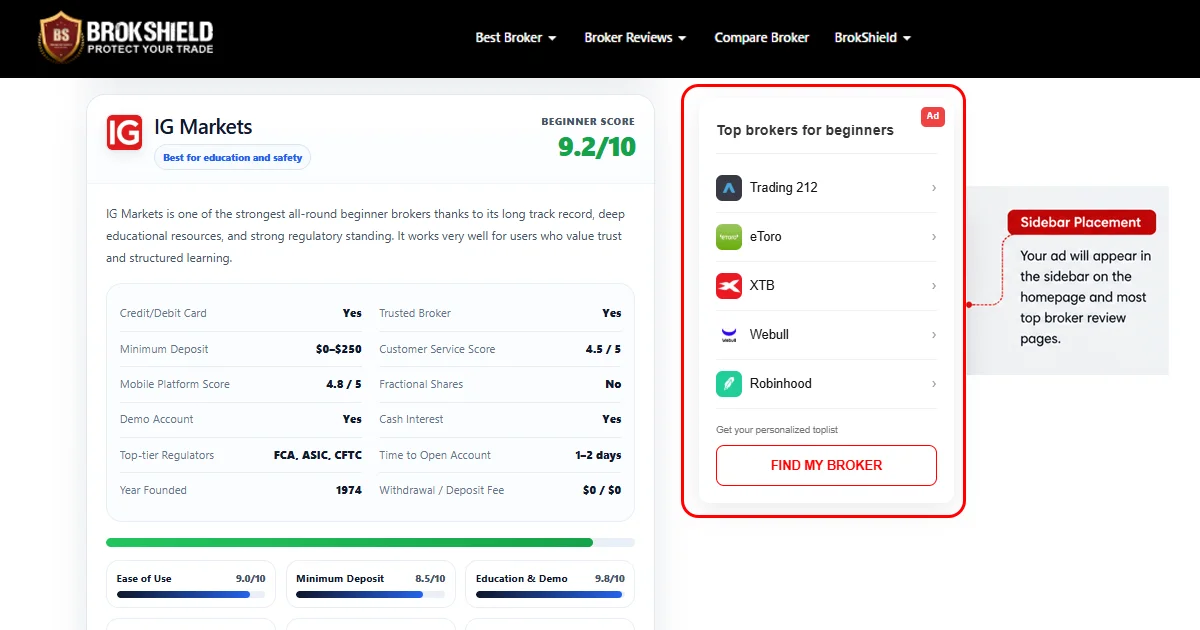Viewport: 1200px width, 630px height.
Task: Click the IG Markets title
Action: (203, 127)
